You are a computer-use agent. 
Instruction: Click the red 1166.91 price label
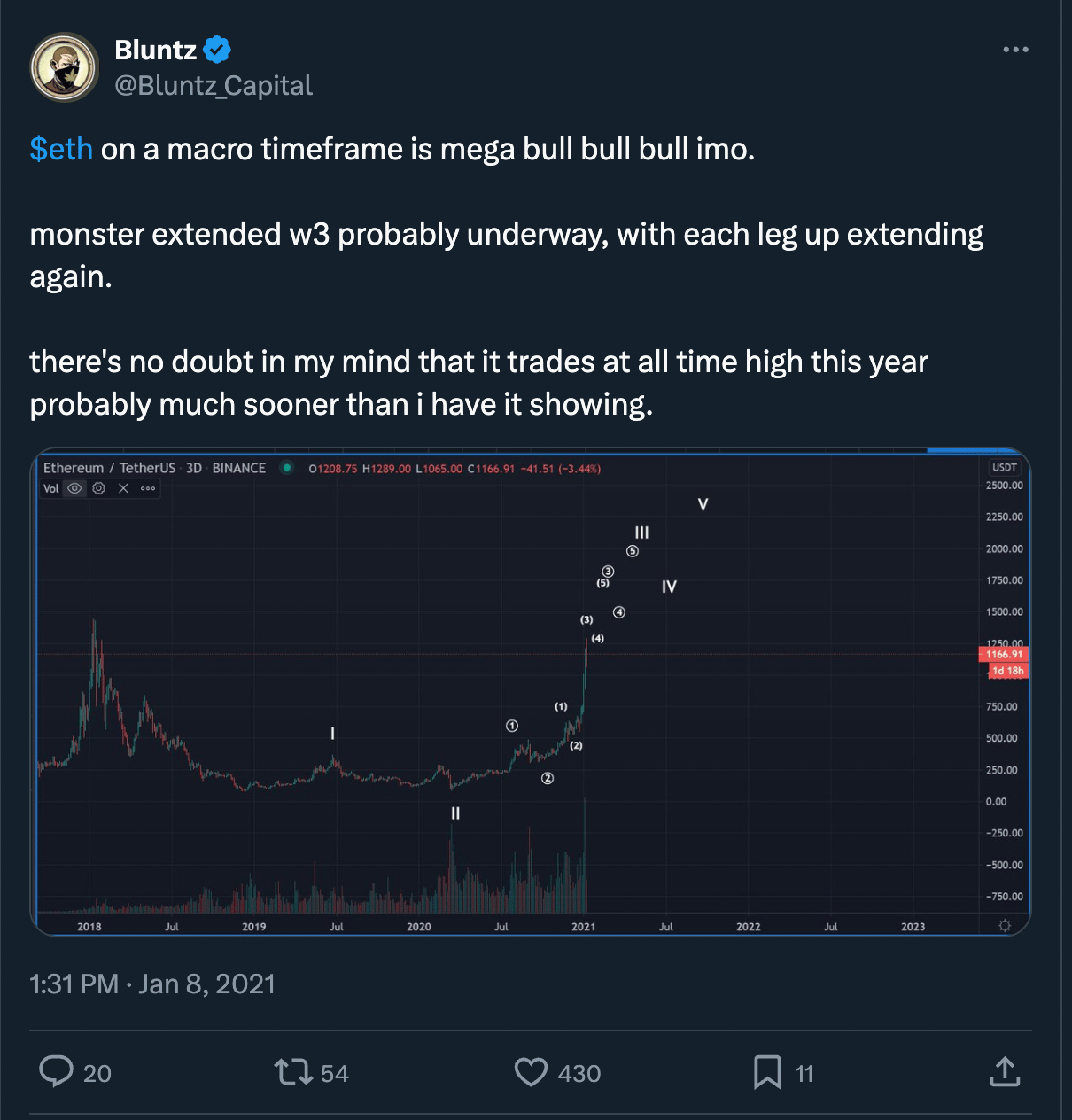tap(1005, 654)
